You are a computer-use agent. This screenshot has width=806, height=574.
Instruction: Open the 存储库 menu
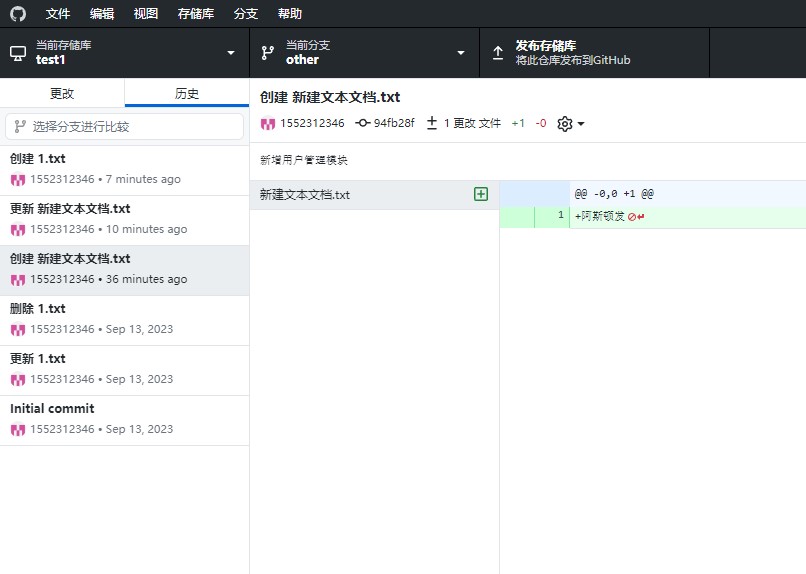[x=195, y=14]
